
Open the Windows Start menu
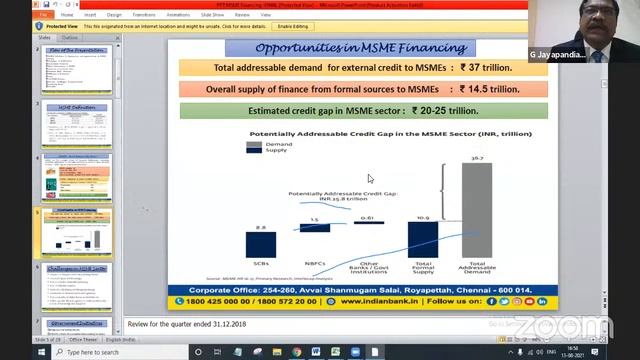tap(42, 352)
